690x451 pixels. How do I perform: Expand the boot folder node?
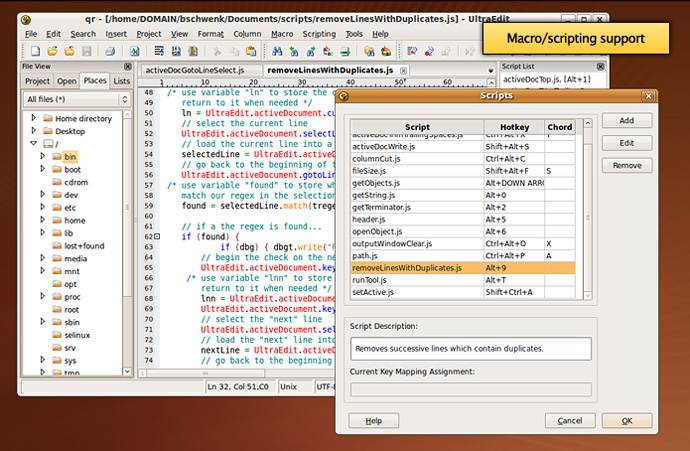(x=43, y=169)
